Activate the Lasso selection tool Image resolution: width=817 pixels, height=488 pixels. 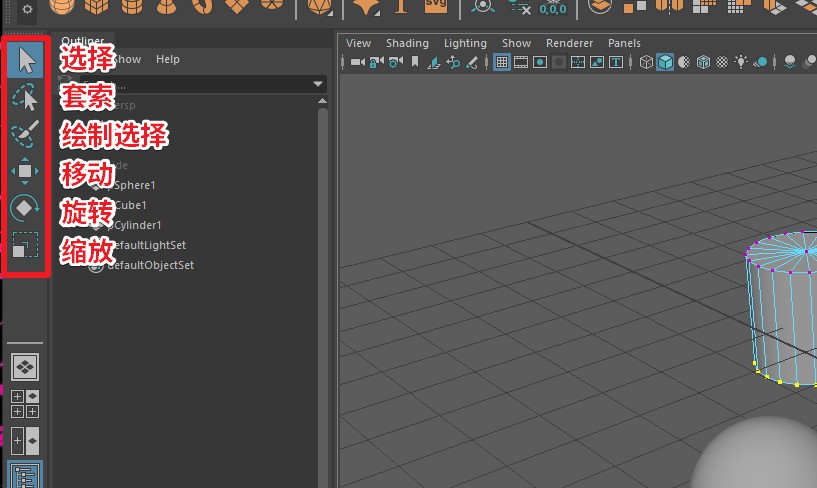(x=25, y=98)
